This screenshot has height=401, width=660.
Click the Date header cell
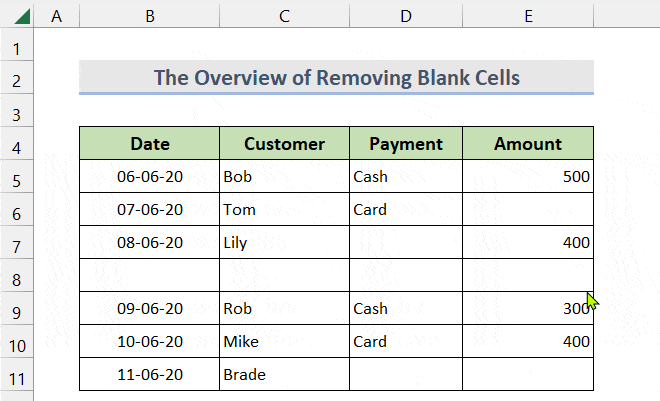(x=149, y=144)
